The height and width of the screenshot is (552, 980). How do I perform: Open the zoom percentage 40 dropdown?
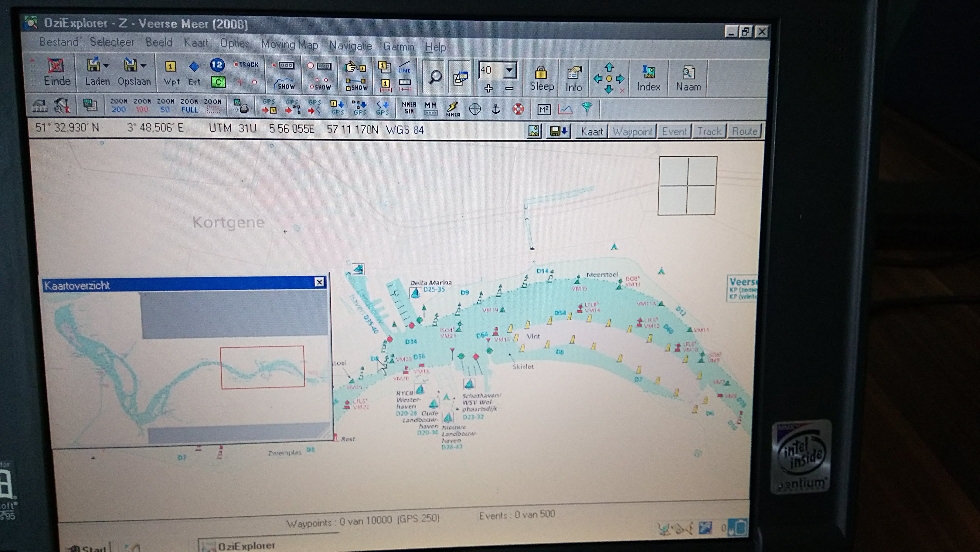510,70
